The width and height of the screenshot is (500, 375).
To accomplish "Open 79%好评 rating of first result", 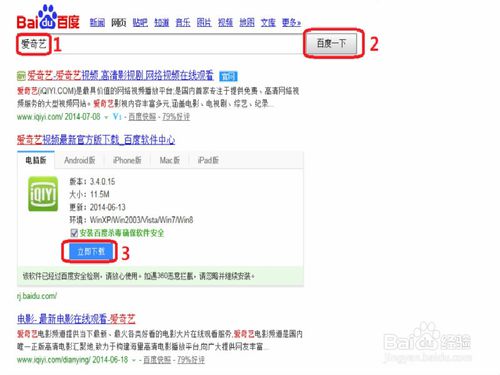I will [176, 117].
